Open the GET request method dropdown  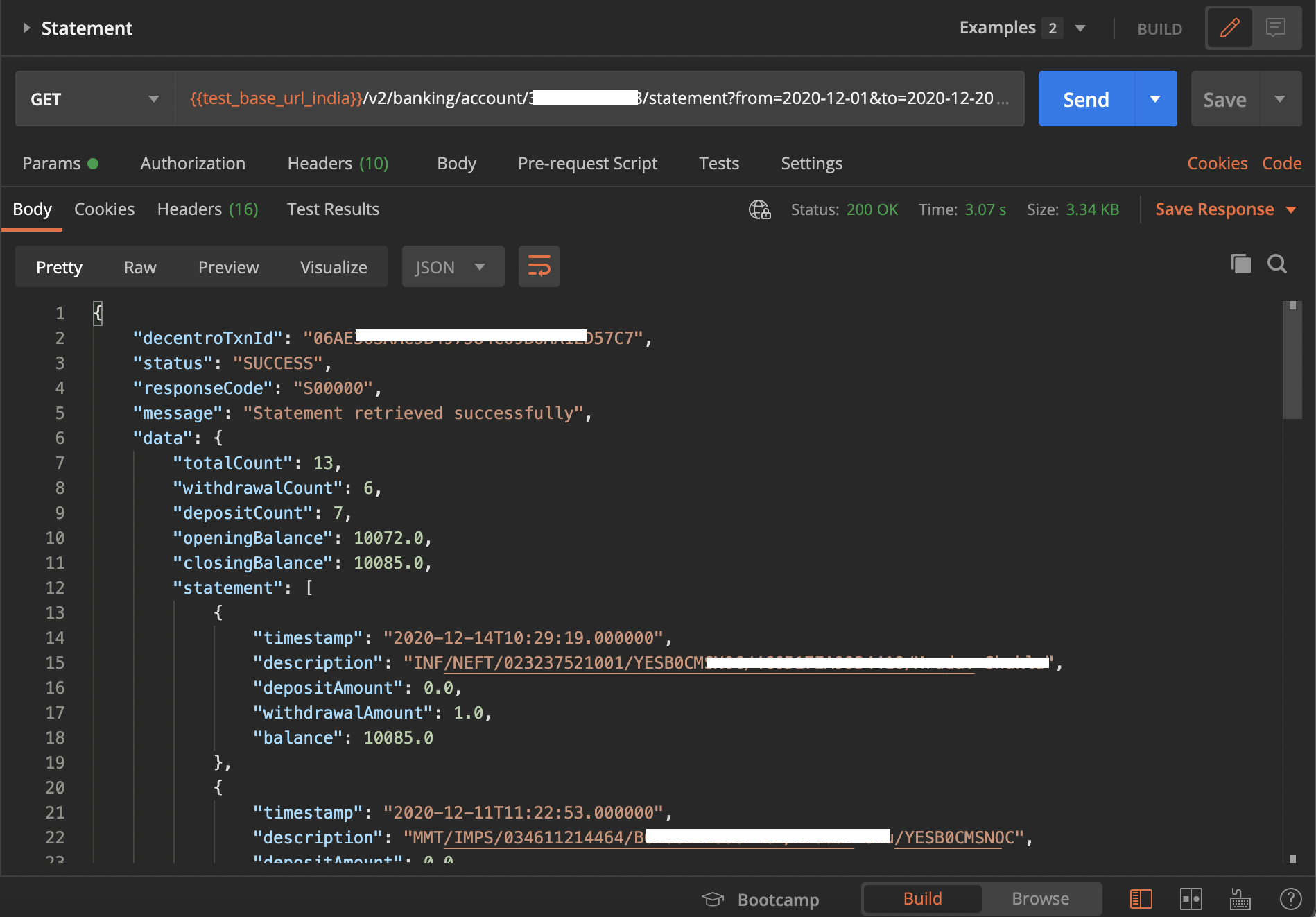click(x=95, y=98)
